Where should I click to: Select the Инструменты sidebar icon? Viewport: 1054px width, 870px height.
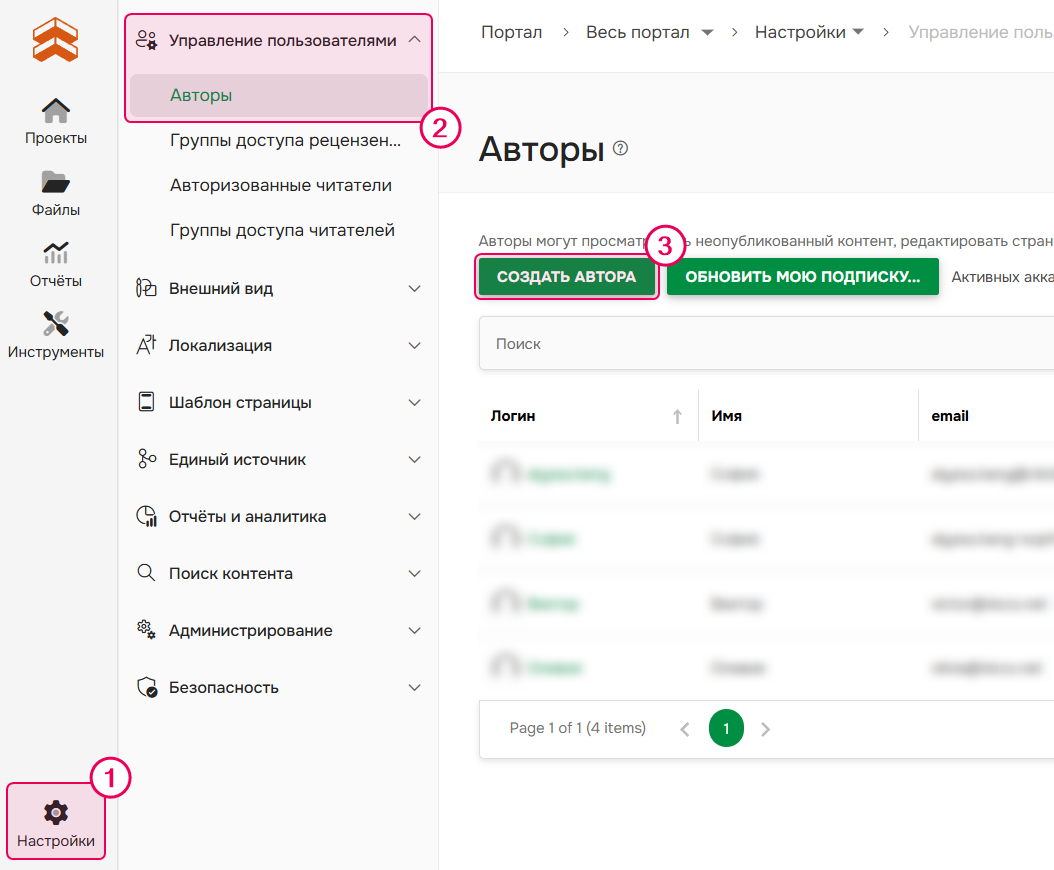(56, 333)
